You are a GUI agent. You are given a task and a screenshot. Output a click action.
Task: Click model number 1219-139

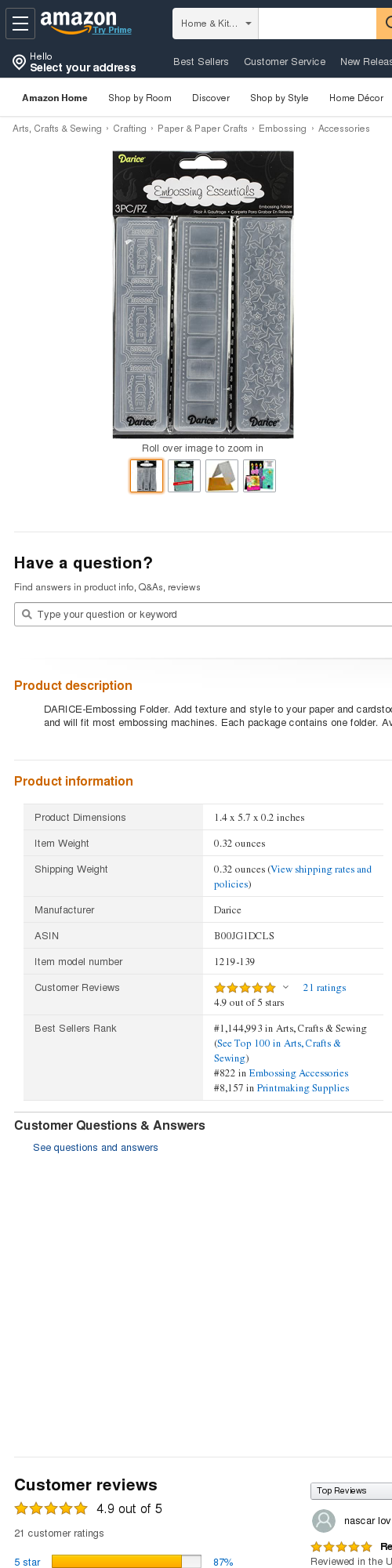point(234,962)
